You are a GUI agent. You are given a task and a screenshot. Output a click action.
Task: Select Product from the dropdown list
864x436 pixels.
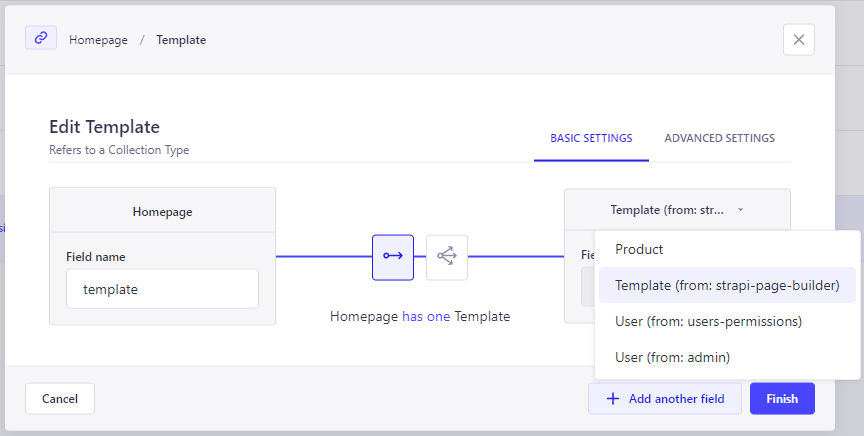[x=639, y=249]
